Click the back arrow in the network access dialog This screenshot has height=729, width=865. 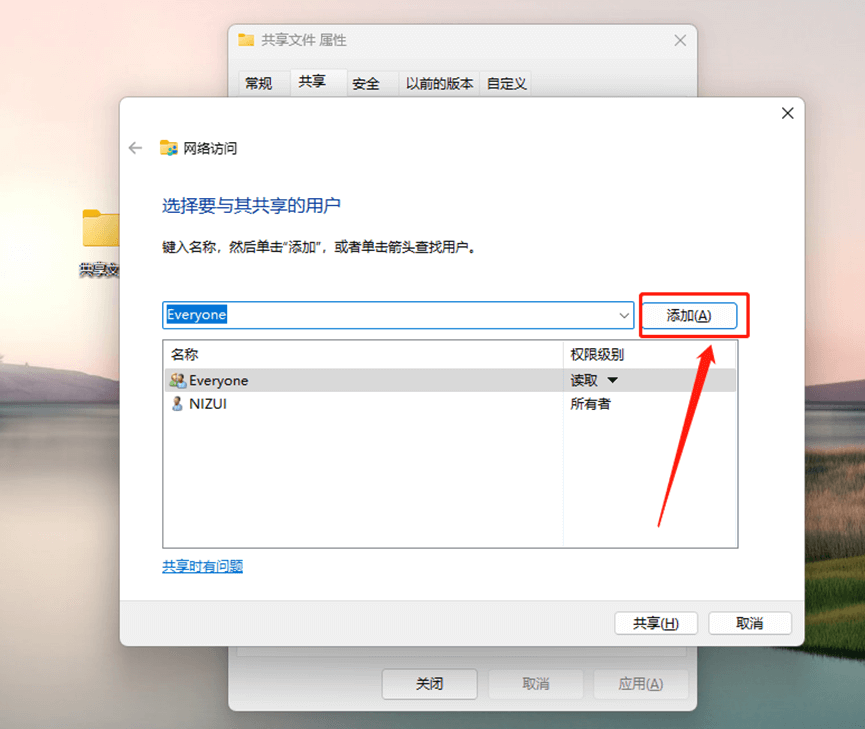tap(135, 147)
